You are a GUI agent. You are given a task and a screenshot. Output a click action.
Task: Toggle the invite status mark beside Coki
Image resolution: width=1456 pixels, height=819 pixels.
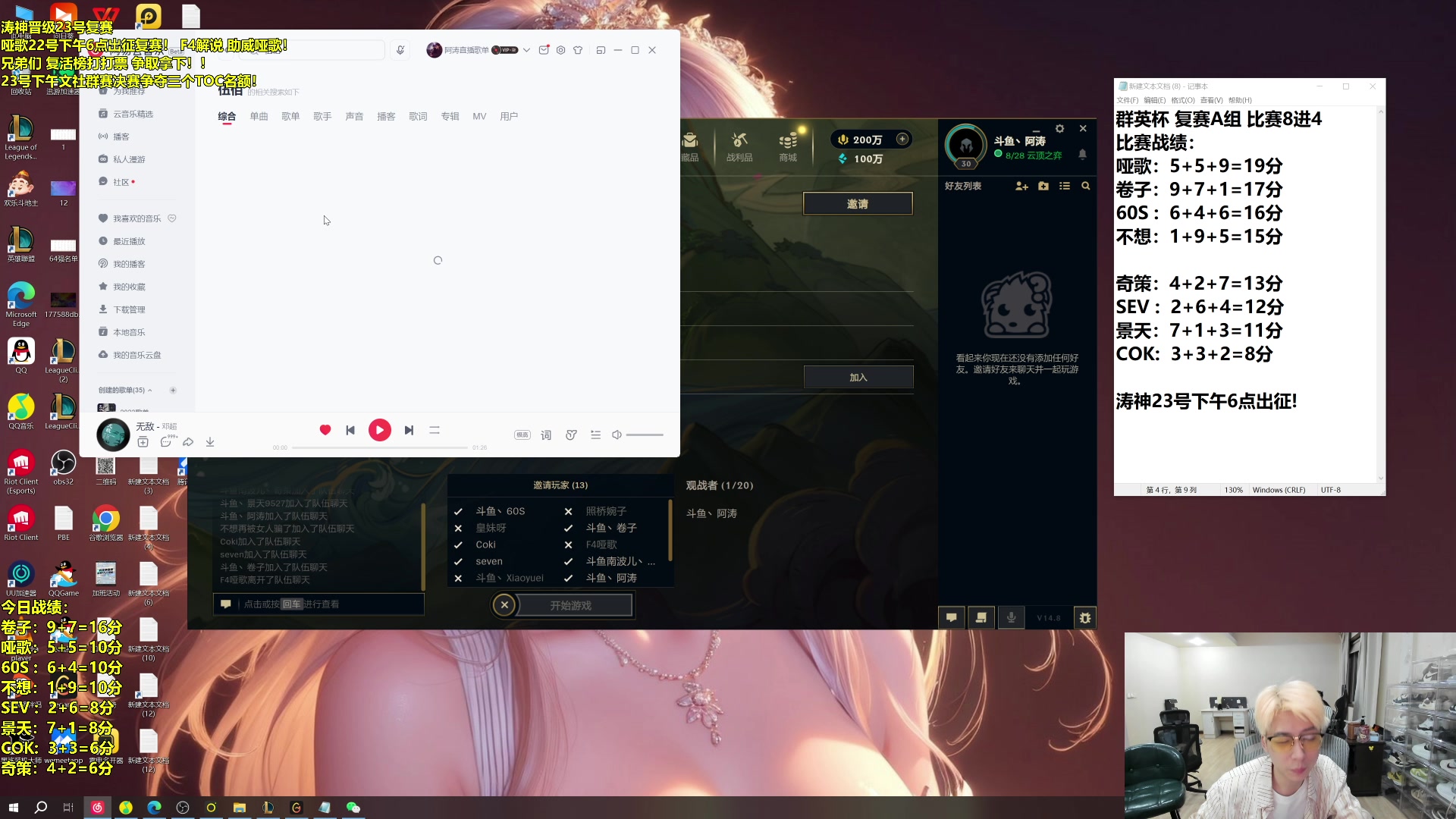pos(458,545)
